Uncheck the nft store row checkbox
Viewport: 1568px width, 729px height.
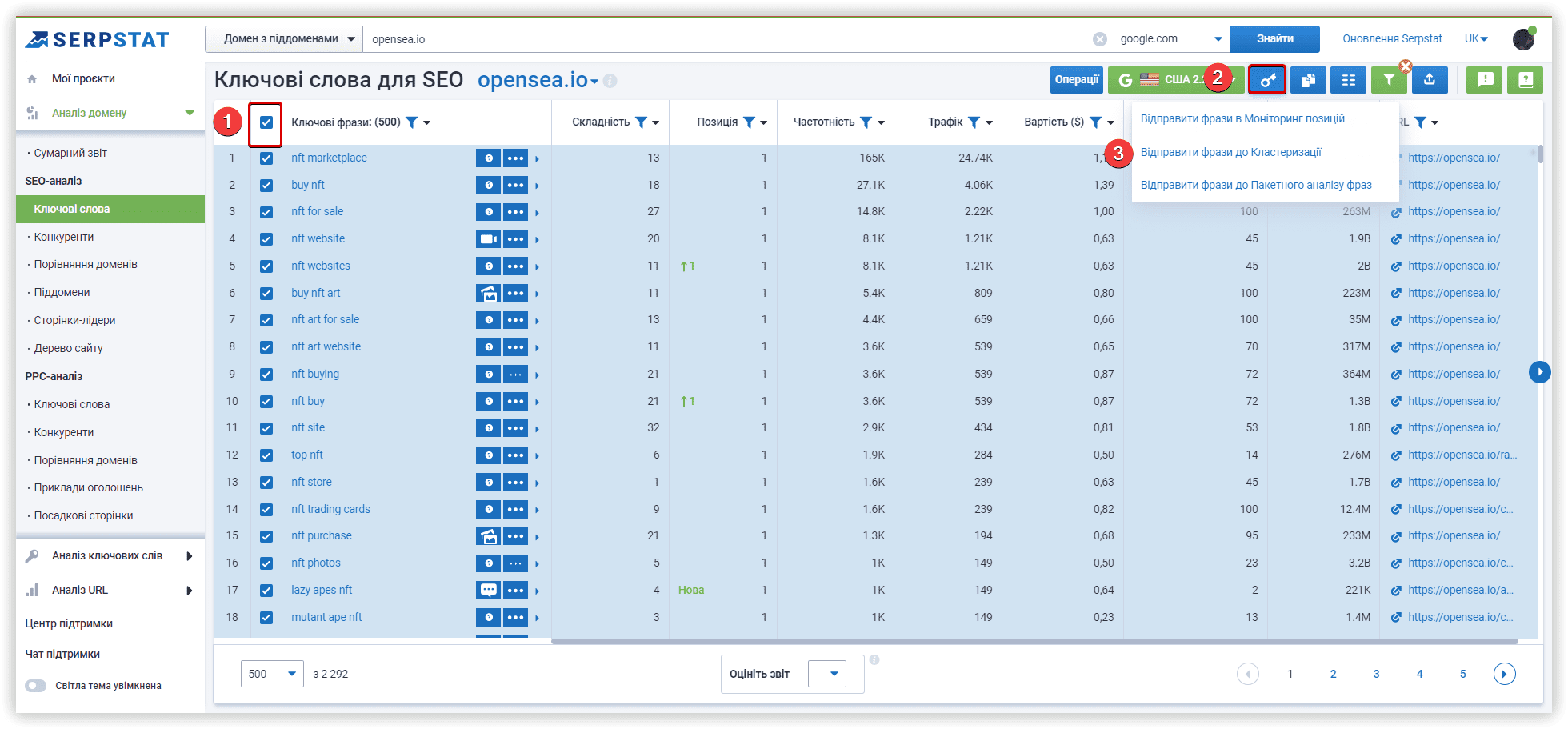(x=266, y=483)
